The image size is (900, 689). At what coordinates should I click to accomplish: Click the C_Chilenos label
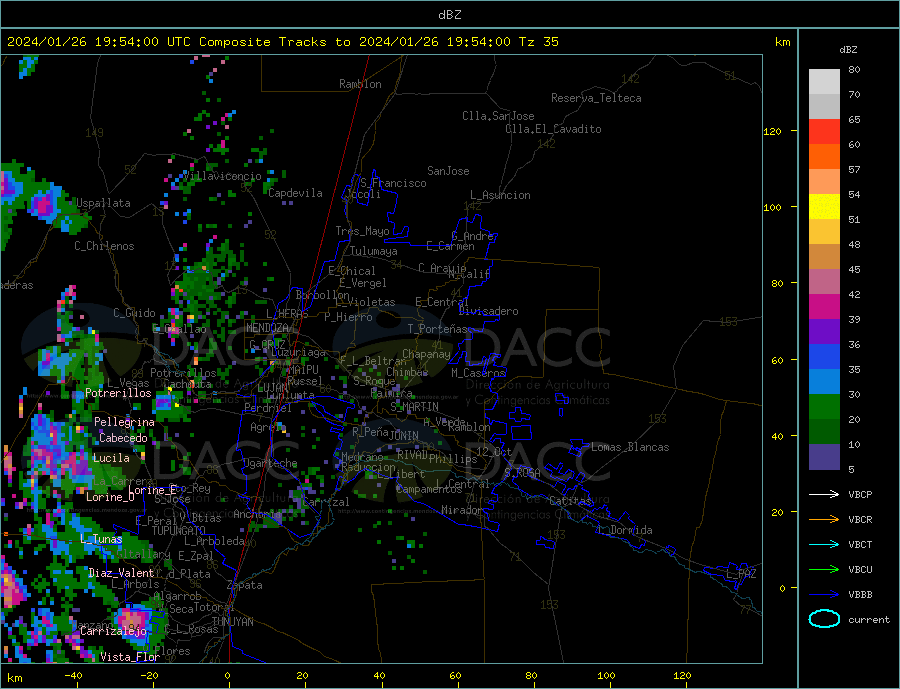104,246
